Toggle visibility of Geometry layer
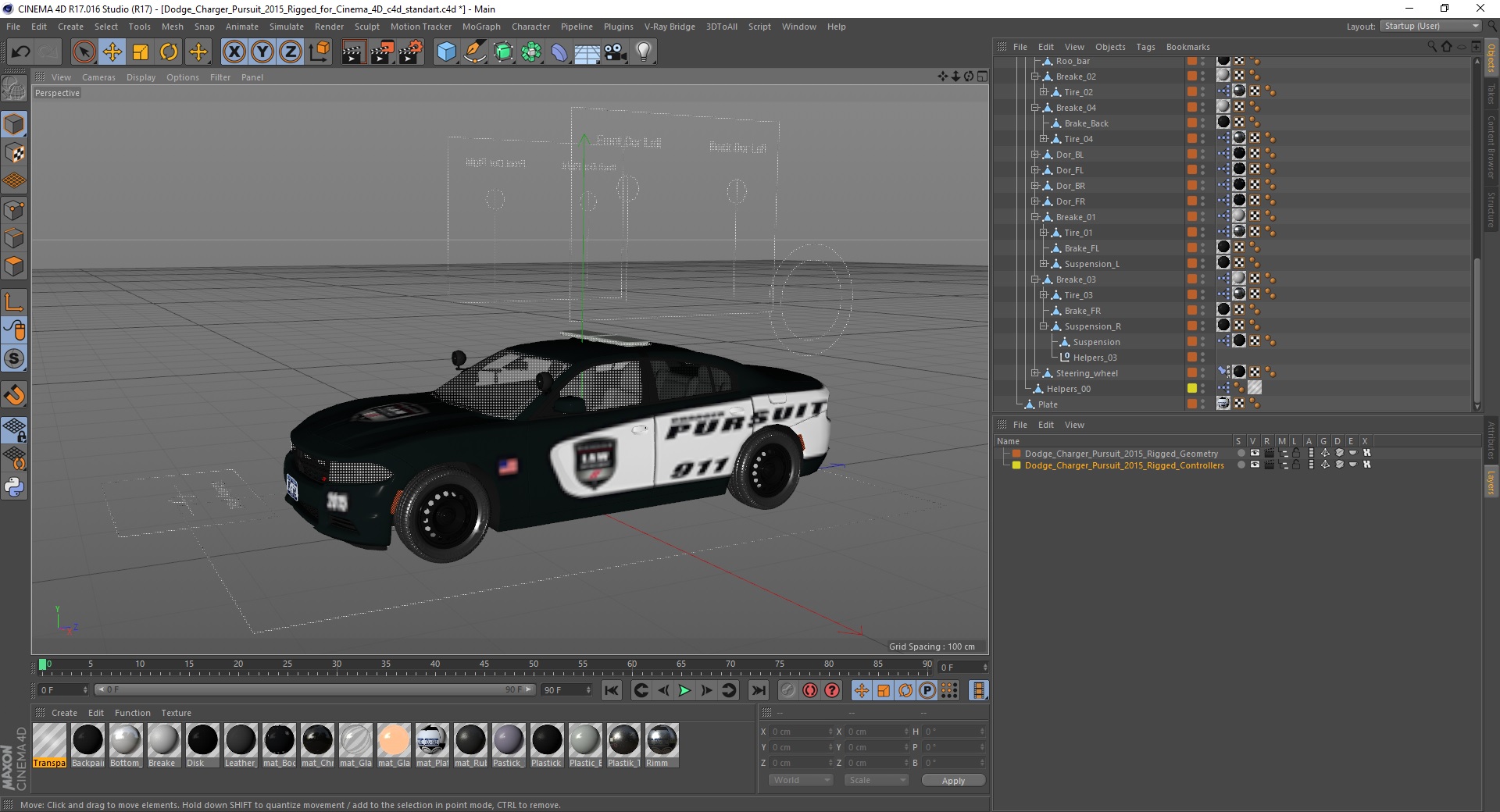The image size is (1500, 812). pyautogui.click(x=1255, y=453)
